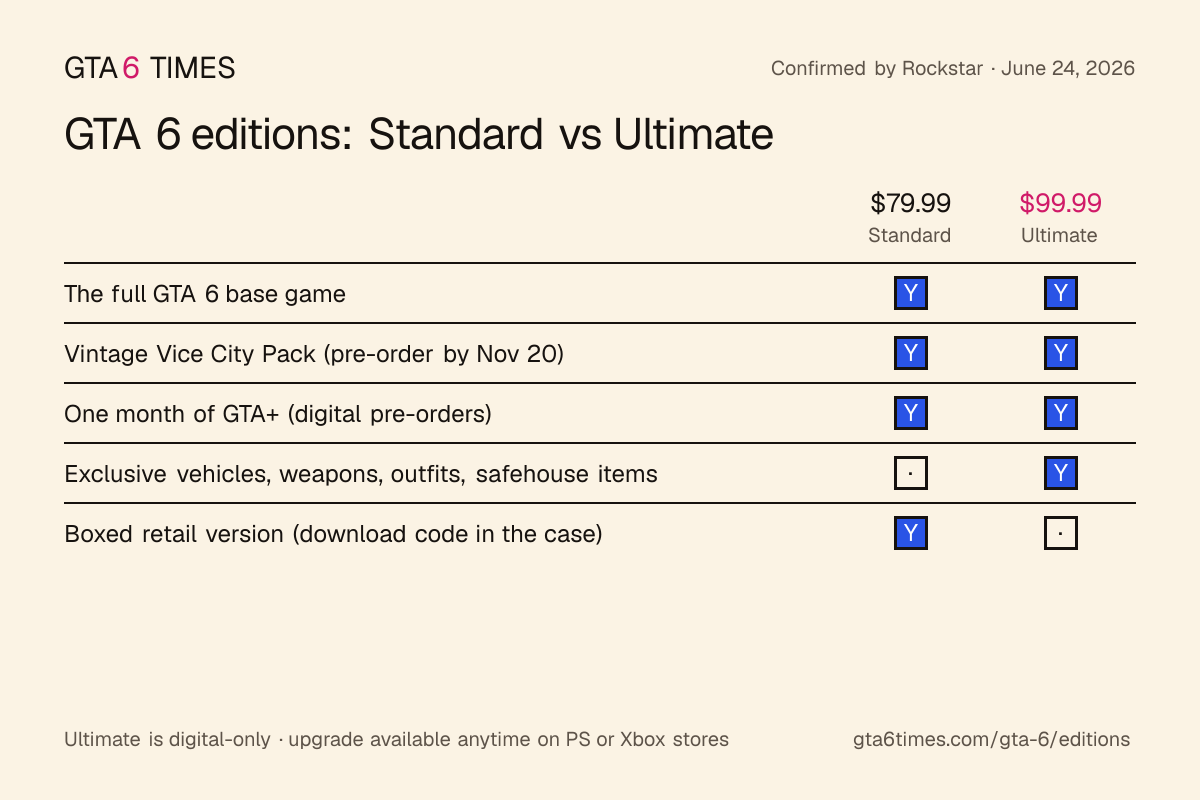Open the gta6times.com/gta-6/editions link
This screenshot has width=1200, height=800.
[x=992, y=740]
